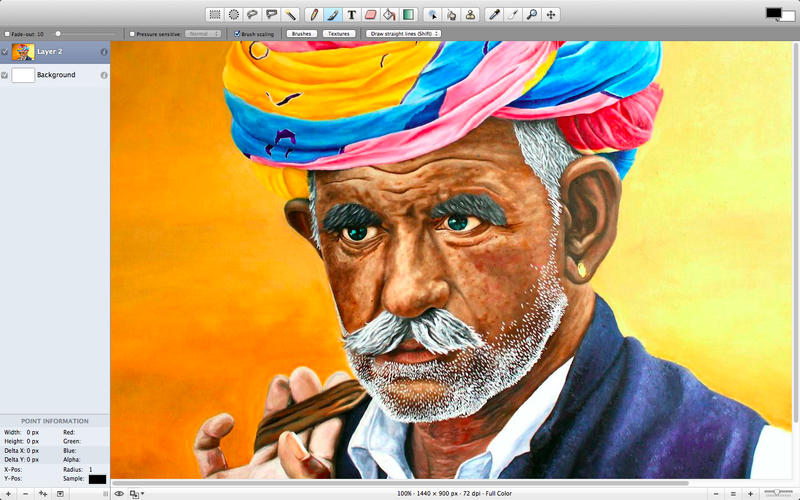The width and height of the screenshot is (800, 500).
Task: Open the Layer 2 info button
Action: tap(104, 52)
